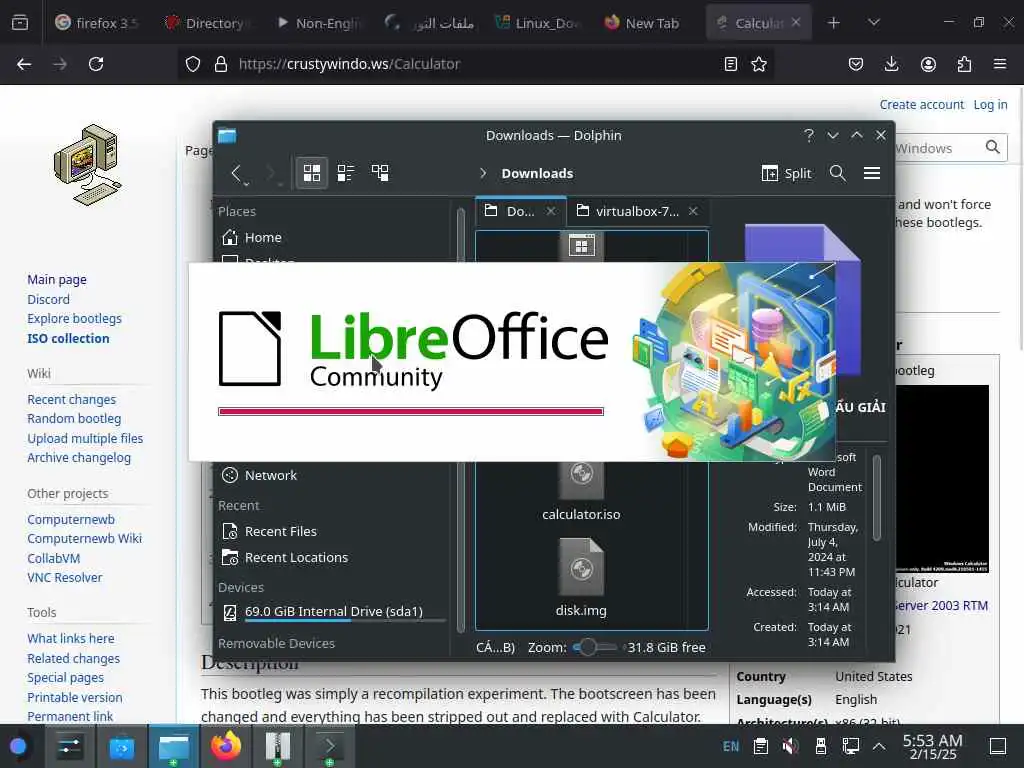Open a new Firefox tab
The width and height of the screenshot is (1024, 768).
tap(833, 23)
